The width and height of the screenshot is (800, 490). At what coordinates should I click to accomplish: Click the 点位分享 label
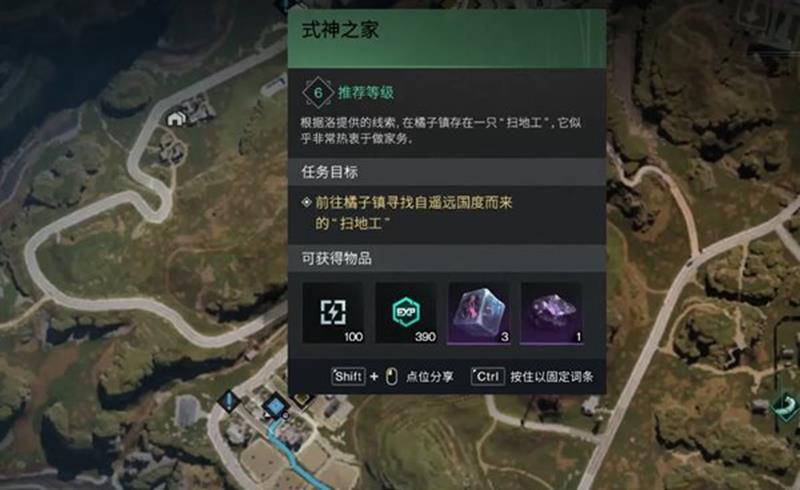click(x=430, y=377)
